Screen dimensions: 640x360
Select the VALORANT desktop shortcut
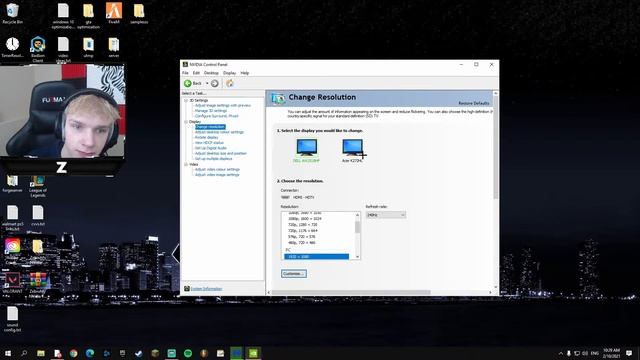[x=12, y=284]
